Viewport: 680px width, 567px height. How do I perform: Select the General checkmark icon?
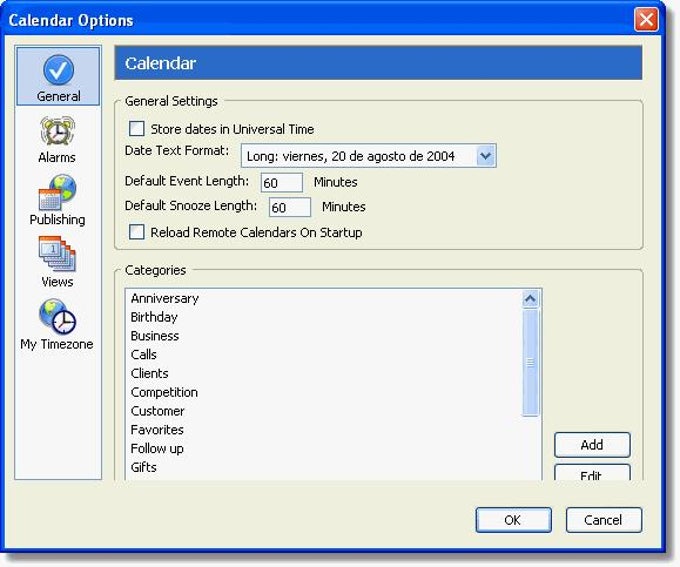click(x=58, y=70)
